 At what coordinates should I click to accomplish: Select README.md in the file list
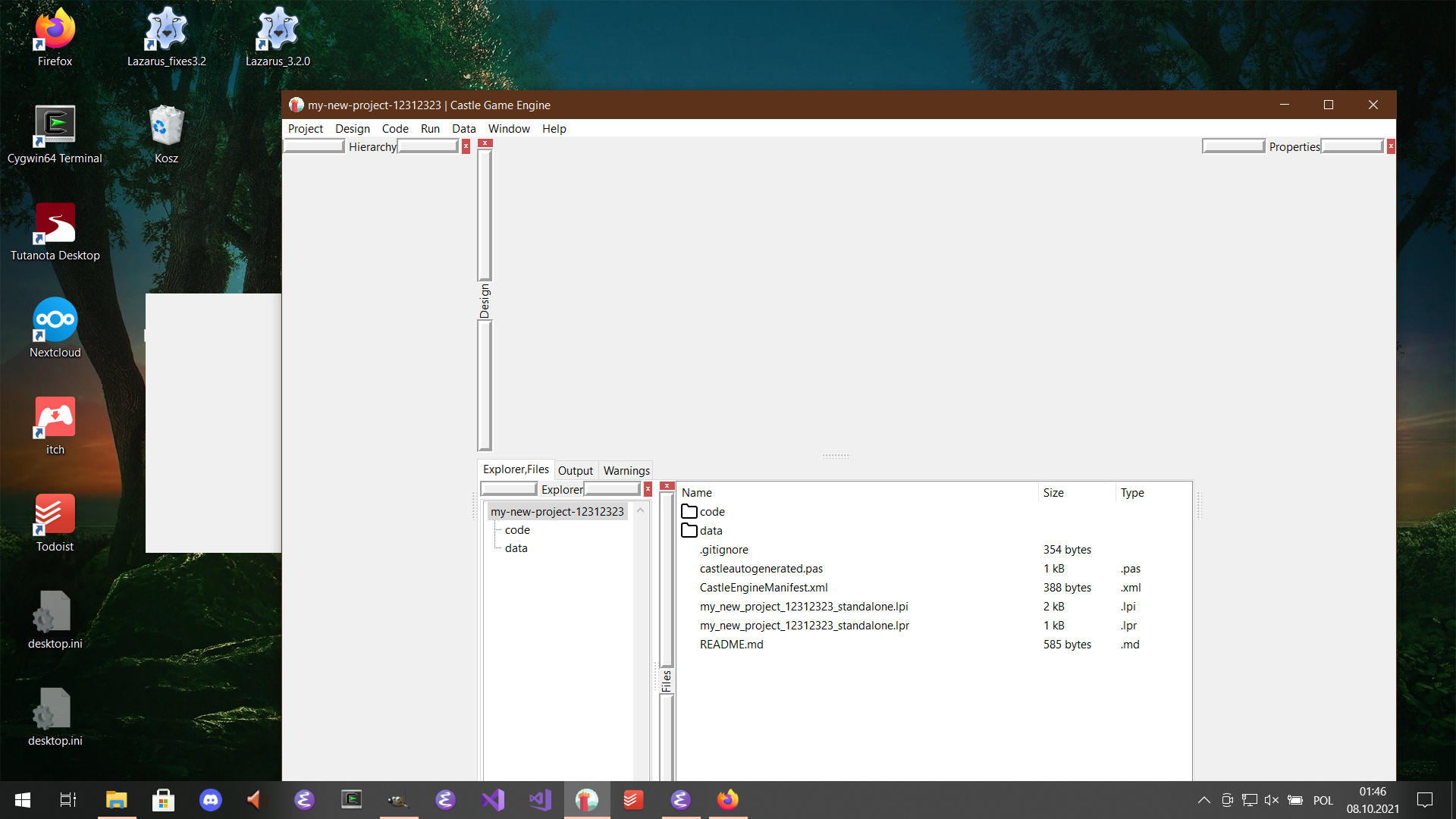(x=731, y=644)
